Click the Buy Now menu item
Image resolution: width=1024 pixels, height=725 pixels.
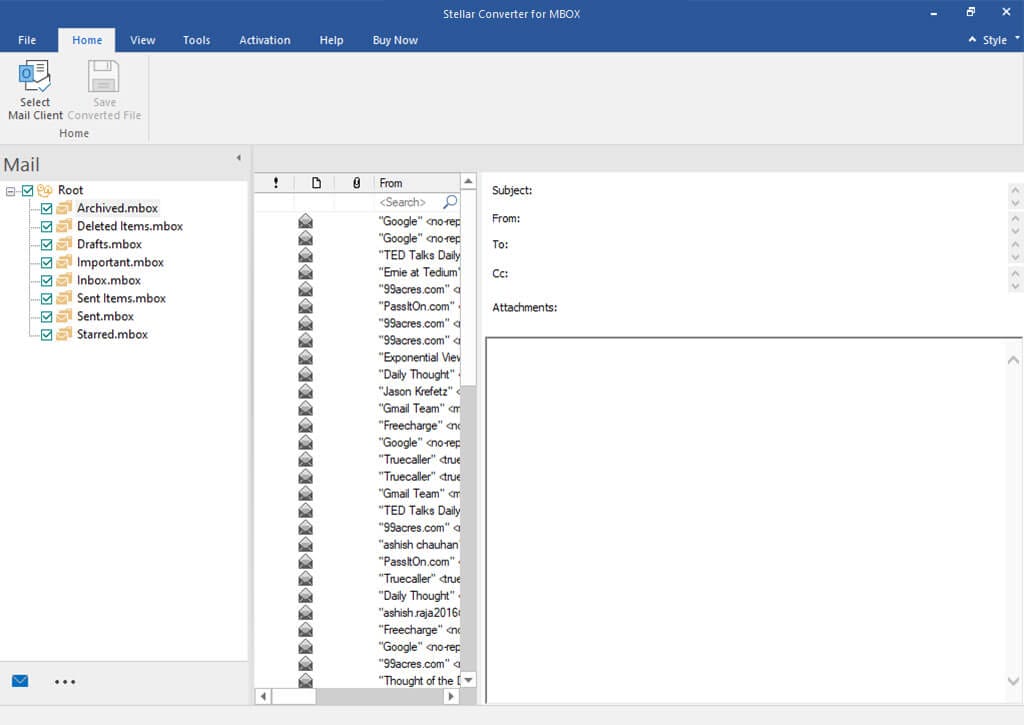pos(395,40)
